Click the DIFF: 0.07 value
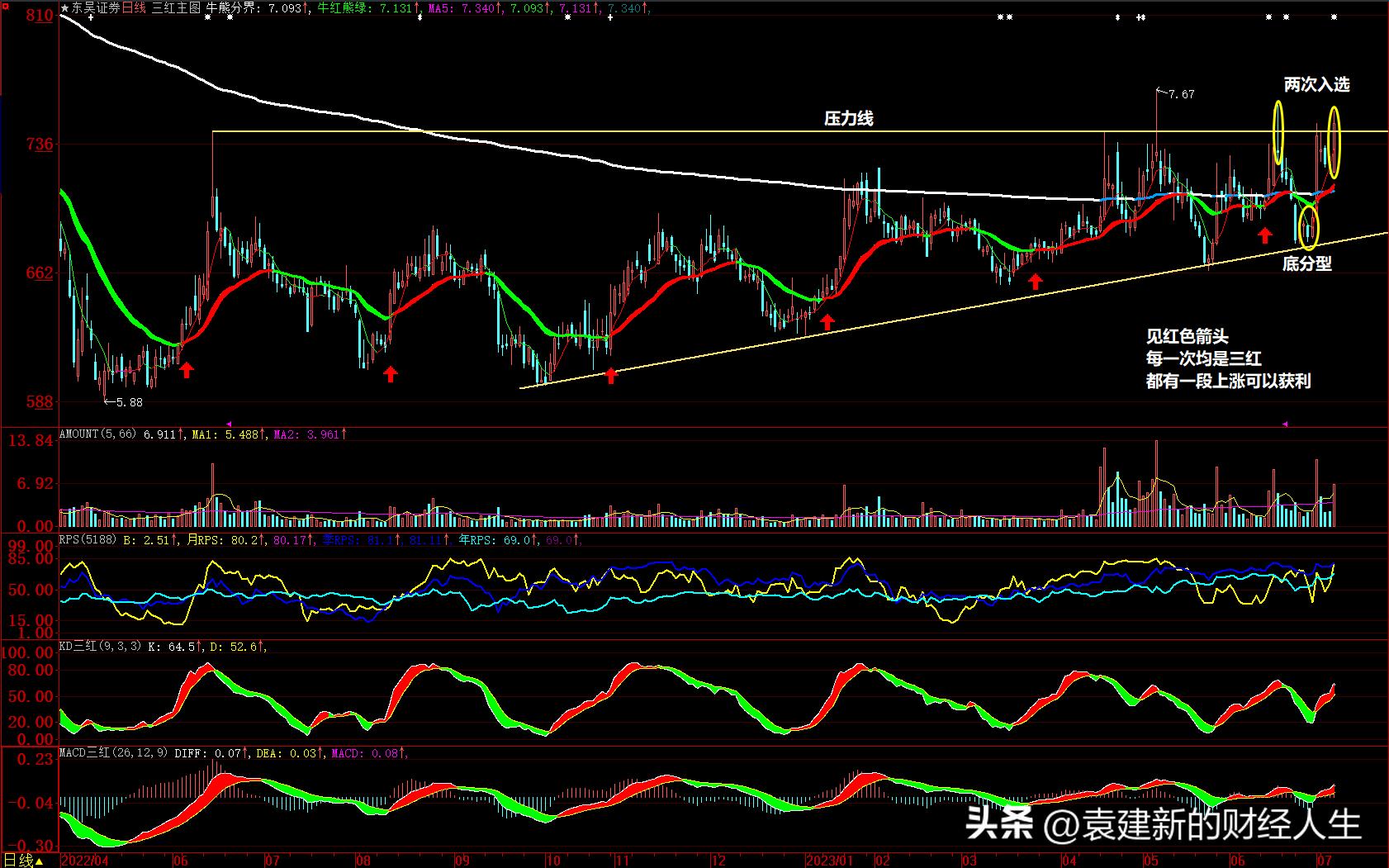 (x=211, y=753)
